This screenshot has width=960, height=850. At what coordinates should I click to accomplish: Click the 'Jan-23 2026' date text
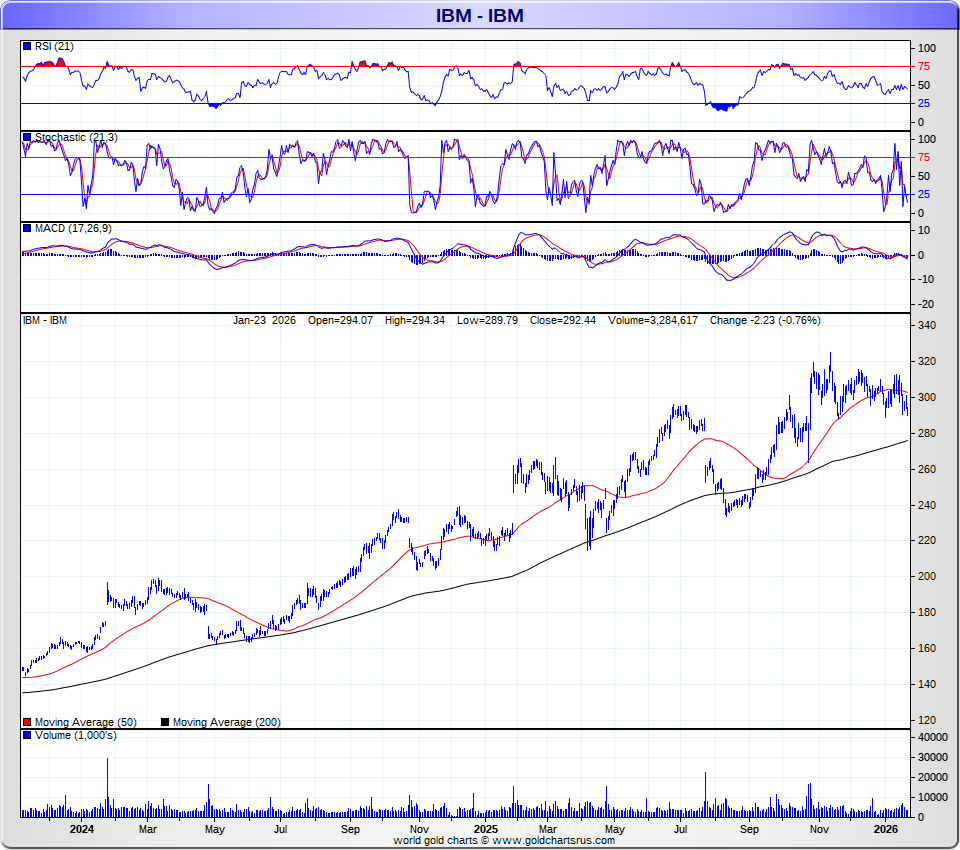click(x=264, y=320)
